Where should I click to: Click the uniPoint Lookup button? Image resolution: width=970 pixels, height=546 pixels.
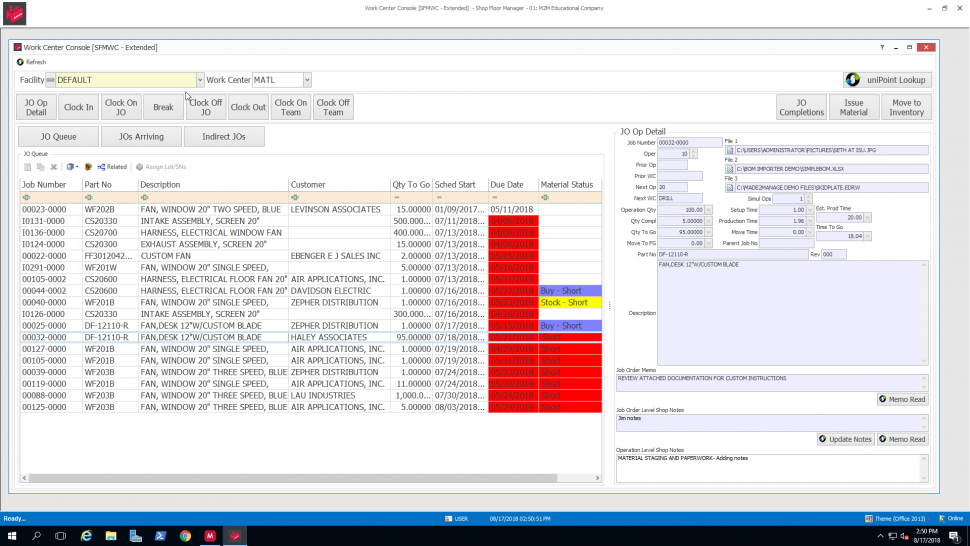(x=887, y=80)
